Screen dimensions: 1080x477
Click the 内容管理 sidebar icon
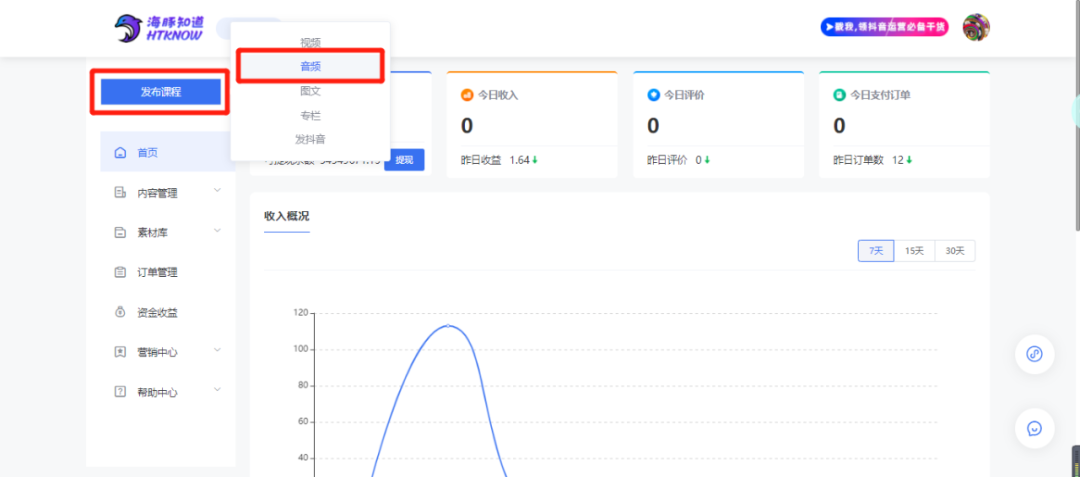pyautogui.click(x=120, y=192)
